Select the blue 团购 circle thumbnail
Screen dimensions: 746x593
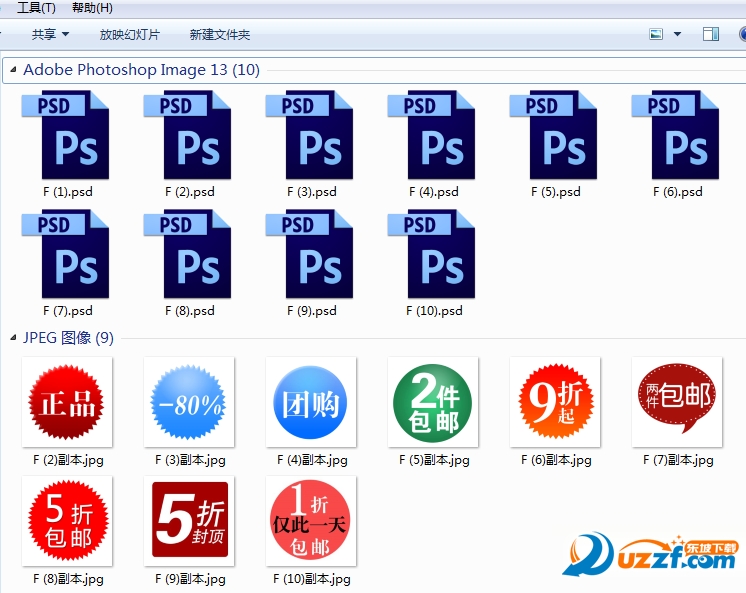tap(311, 402)
